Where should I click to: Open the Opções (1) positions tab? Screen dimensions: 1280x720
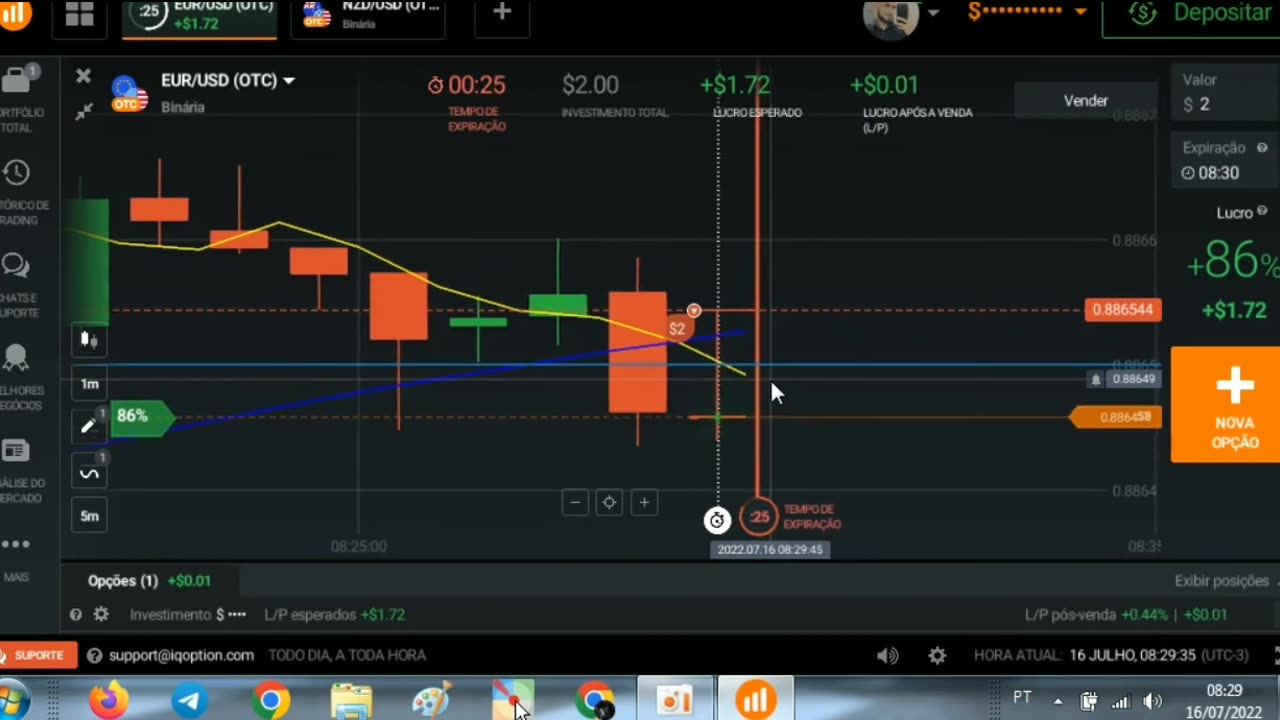click(149, 581)
